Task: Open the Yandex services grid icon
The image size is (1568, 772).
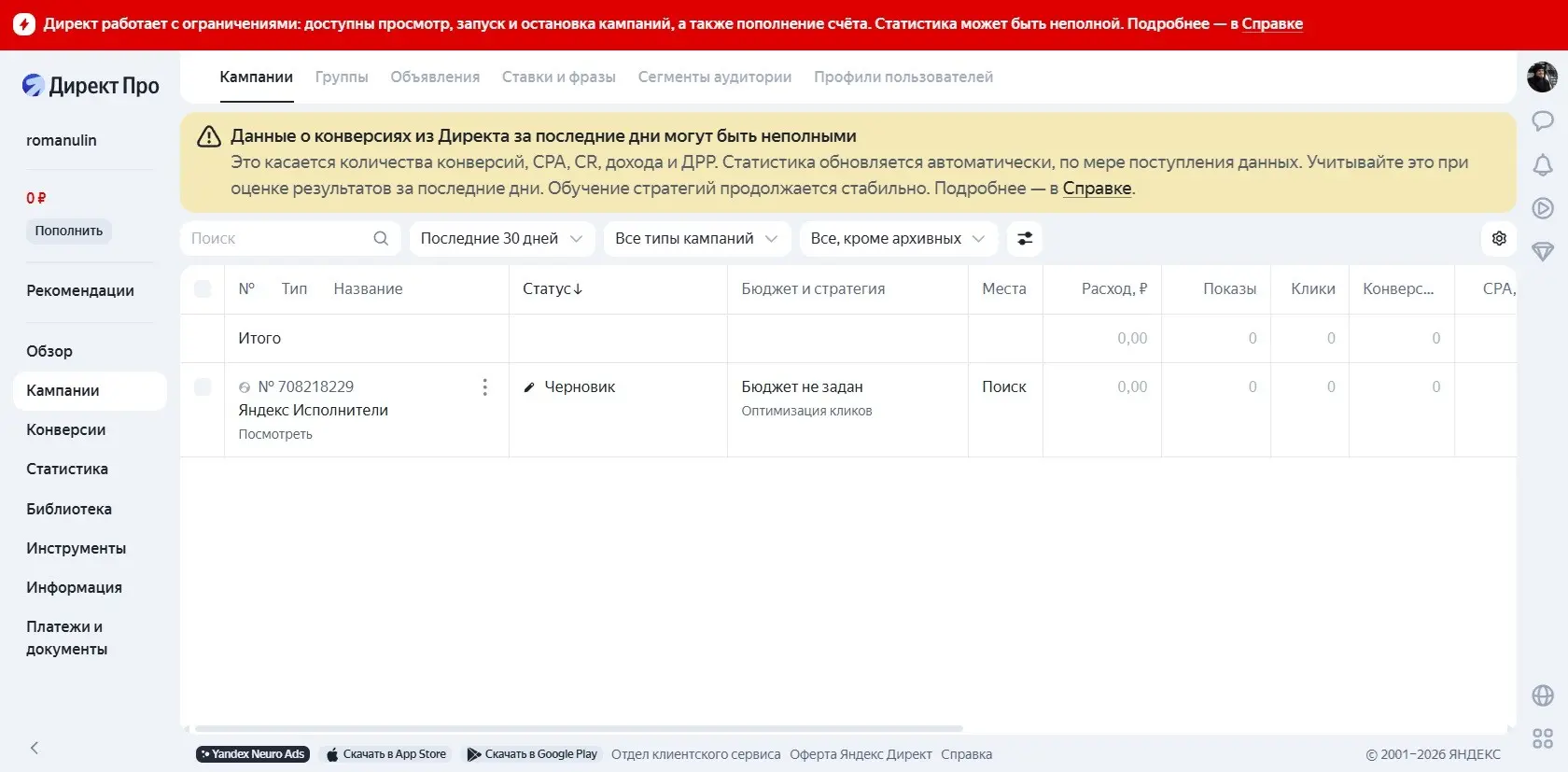Action: 1543,738
